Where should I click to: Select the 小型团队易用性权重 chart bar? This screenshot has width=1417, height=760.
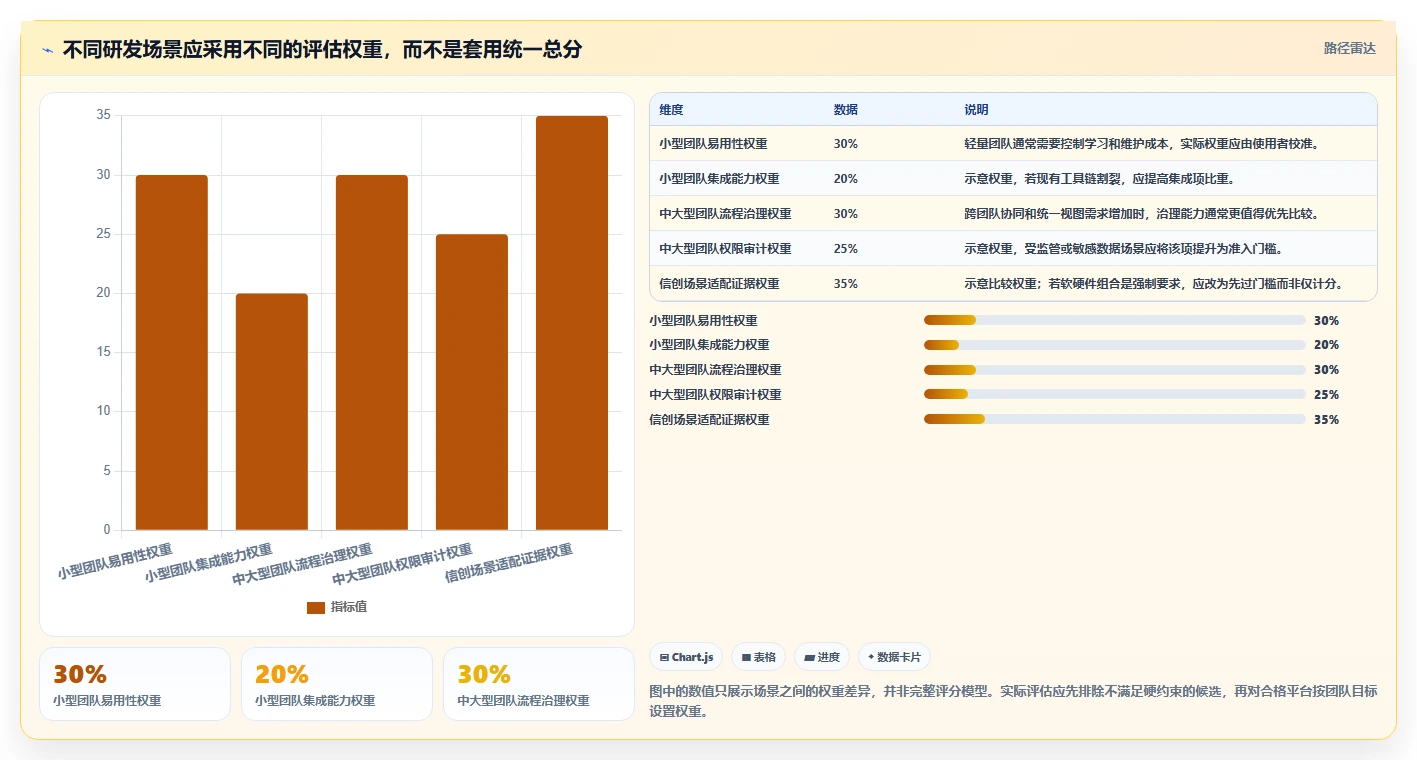pyautogui.click(x=172, y=352)
